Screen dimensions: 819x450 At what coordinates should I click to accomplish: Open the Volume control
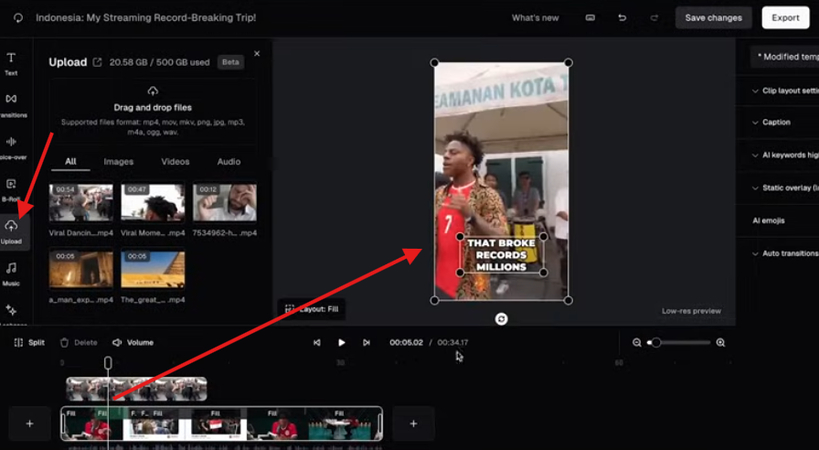133,342
